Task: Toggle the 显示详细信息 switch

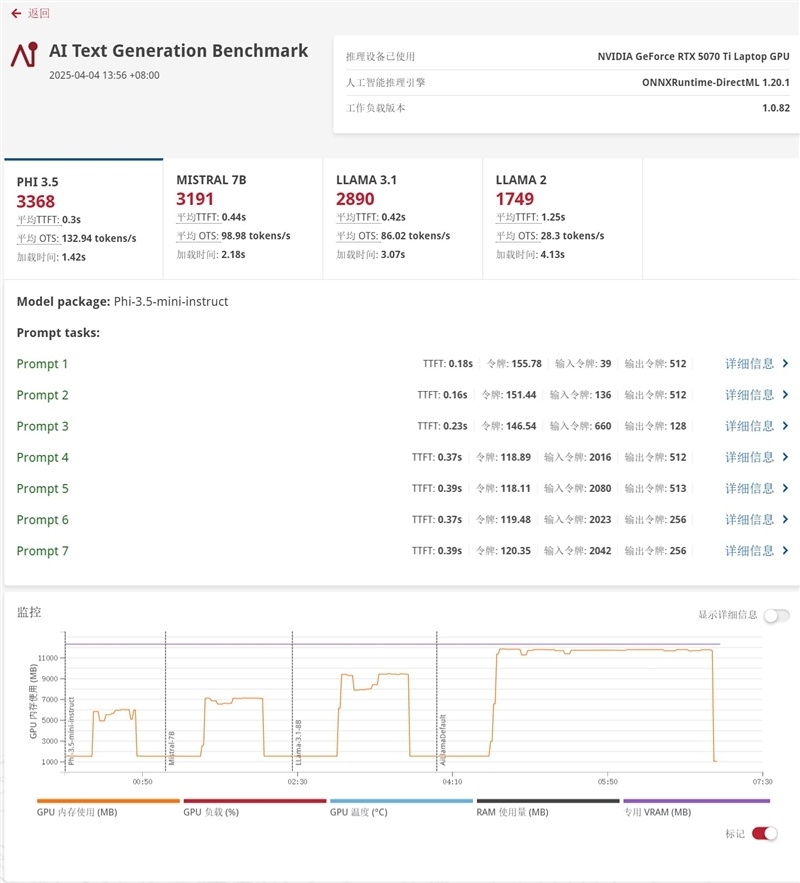Action: point(776,616)
